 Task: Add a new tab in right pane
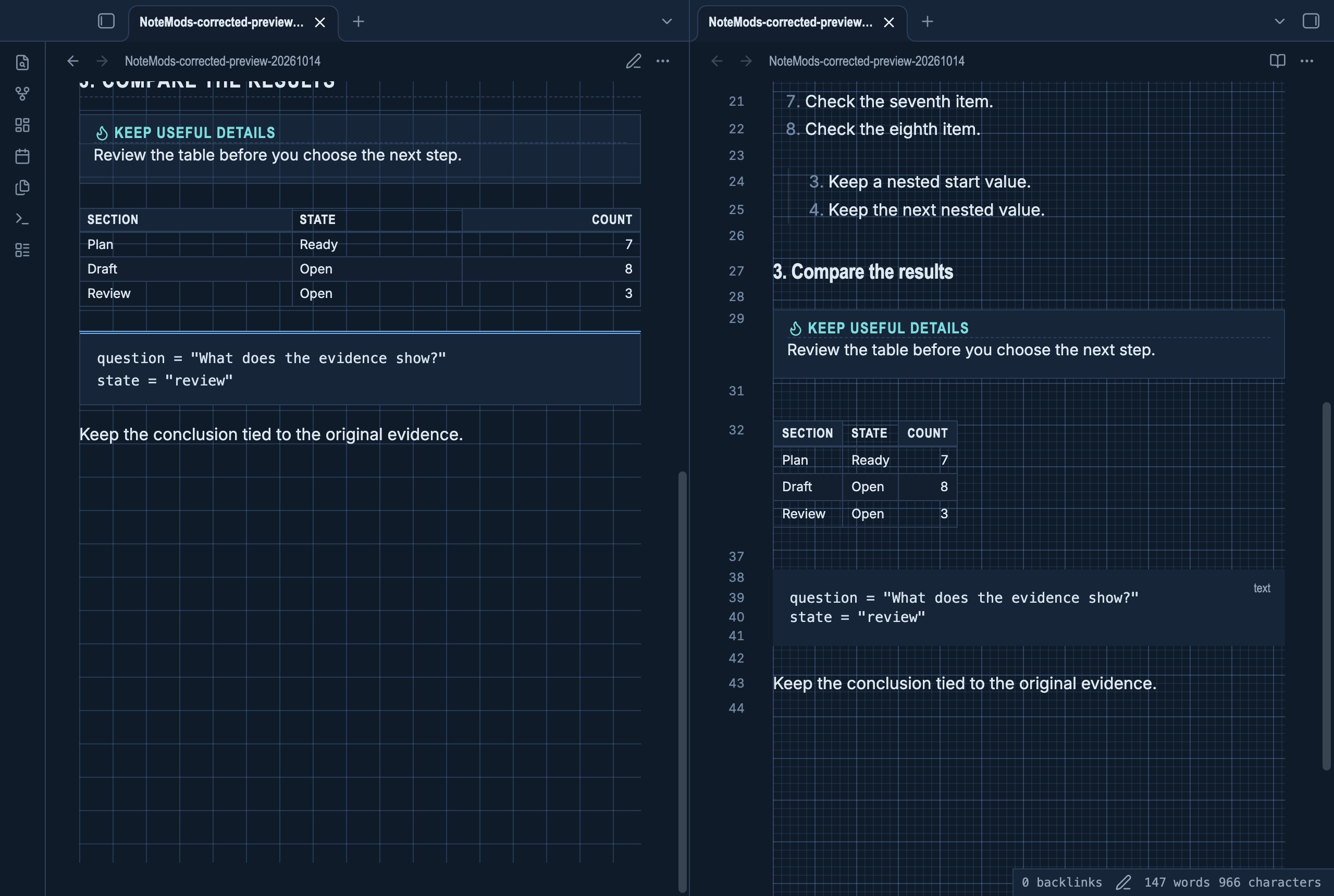pyautogui.click(x=928, y=22)
